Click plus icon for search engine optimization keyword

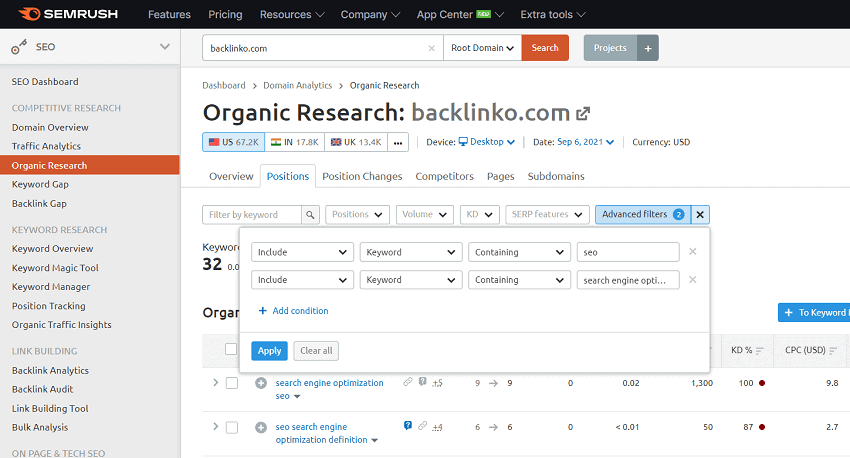point(261,383)
